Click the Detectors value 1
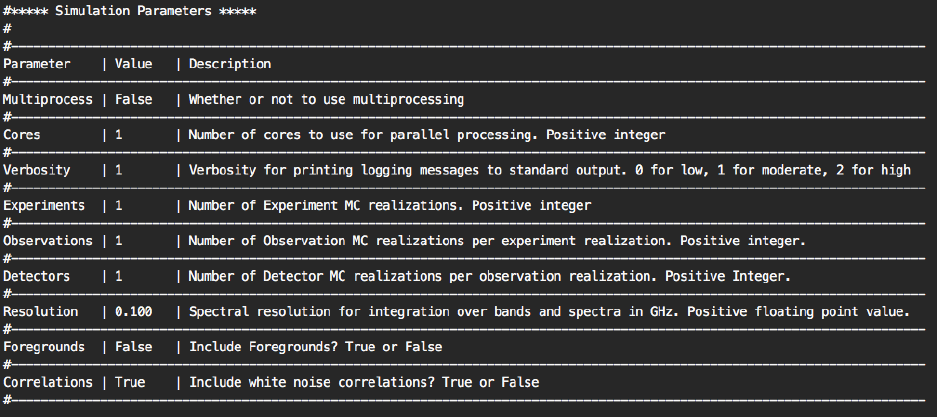The image size is (937, 417). click(x=118, y=276)
